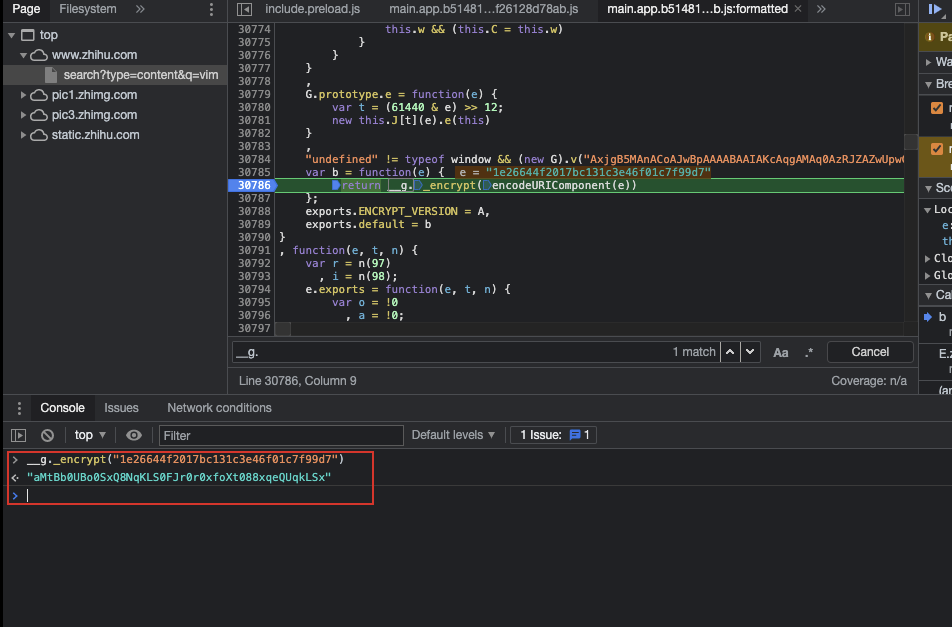Go to next search match arrow

coord(750,352)
